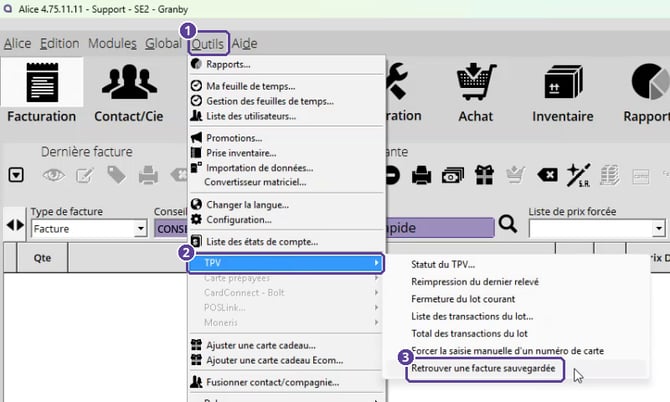Click the greyed printer icon under Dernière facture

point(148,175)
